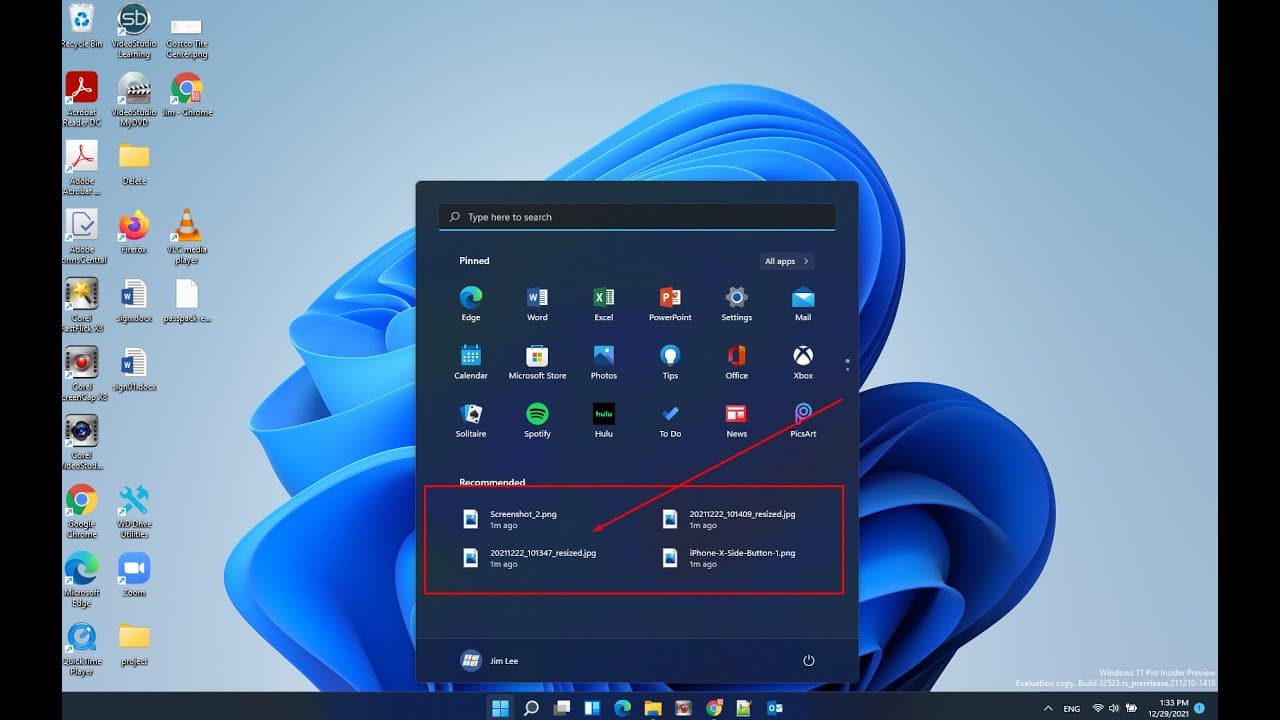Select Corel ScreenCap desktop icon
Screen dimensions: 1280x720
(x=81, y=374)
